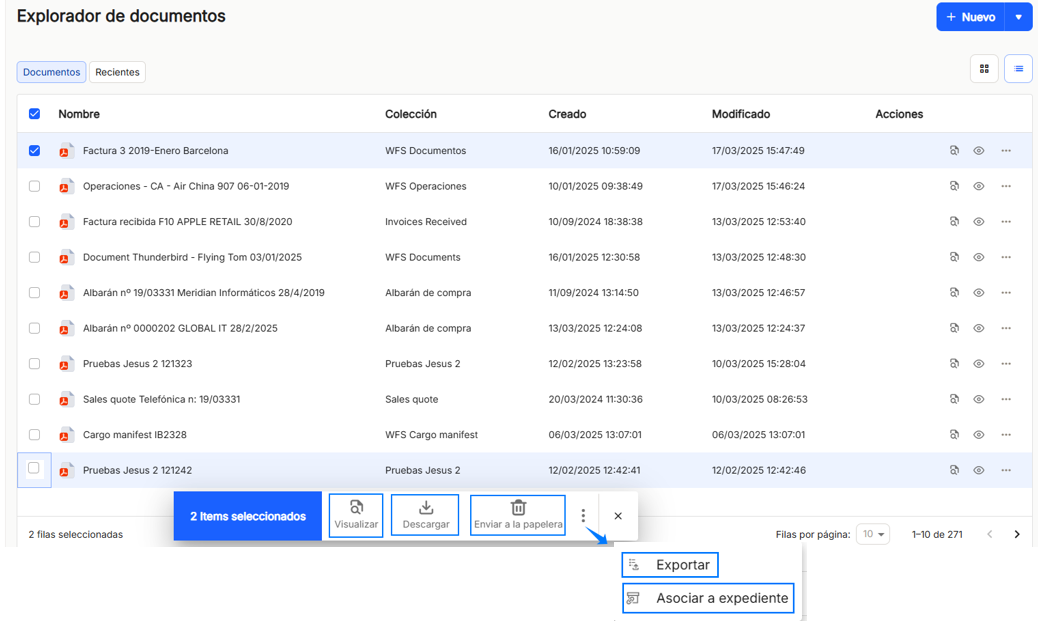Screen dimensions: 1045x621
Task: Open more actions for Factura recibida F10 row
Action: point(1006,221)
